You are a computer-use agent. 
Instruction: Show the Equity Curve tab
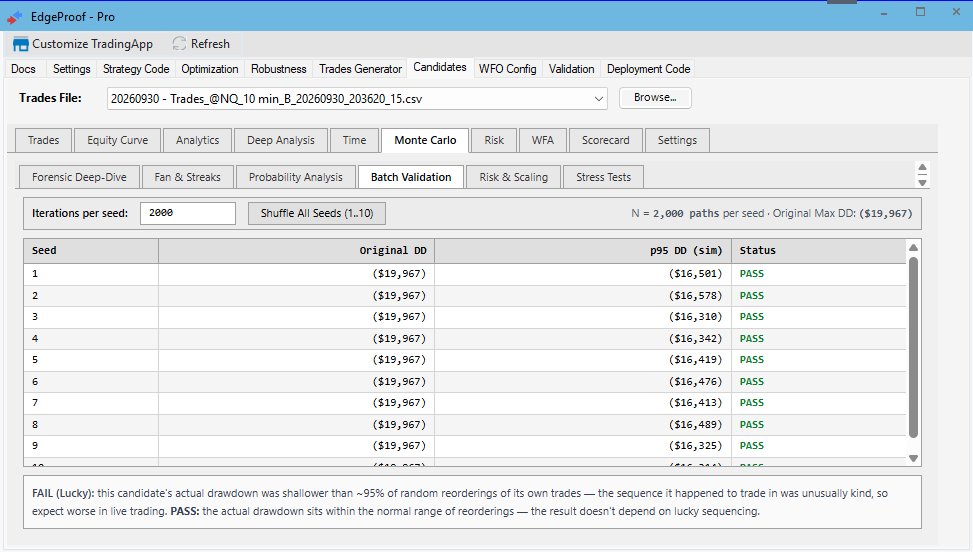pyautogui.click(x=117, y=140)
